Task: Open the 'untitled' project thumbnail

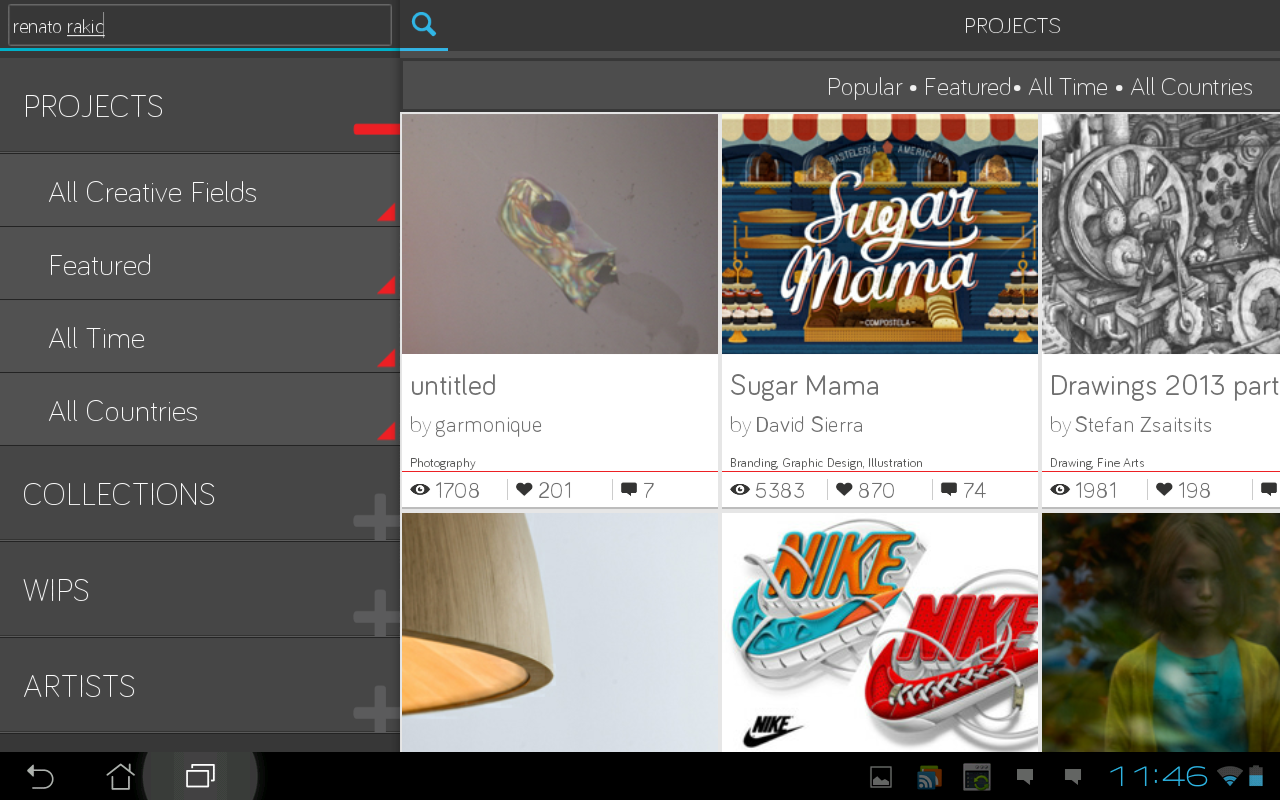Action: click(x=560, y=234)
